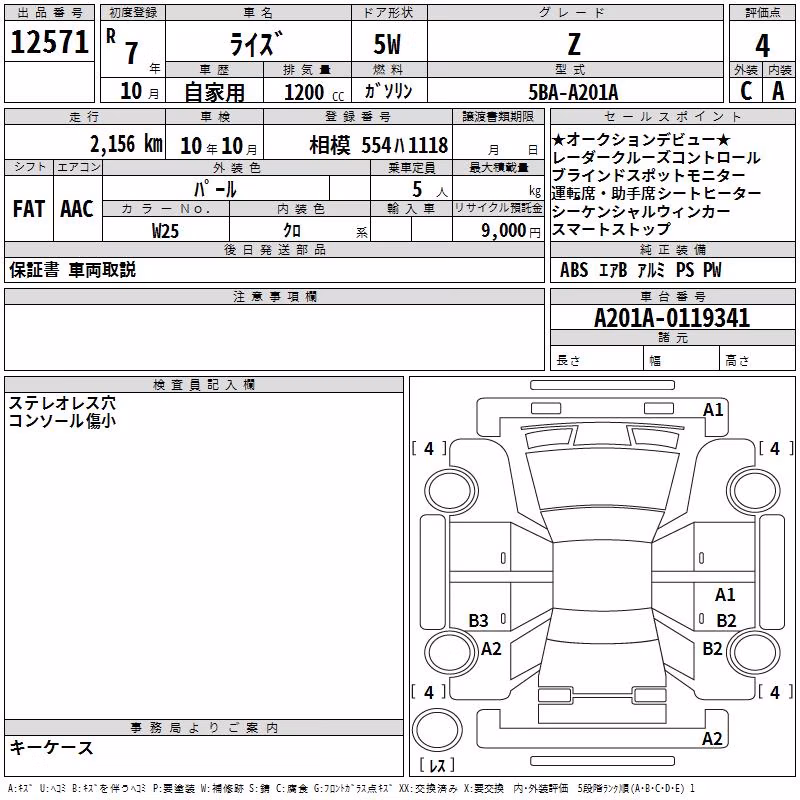The height and width of the screenshot is (800, 800).
Task: Click the 長さ dimension field
Action: (596, 360)
